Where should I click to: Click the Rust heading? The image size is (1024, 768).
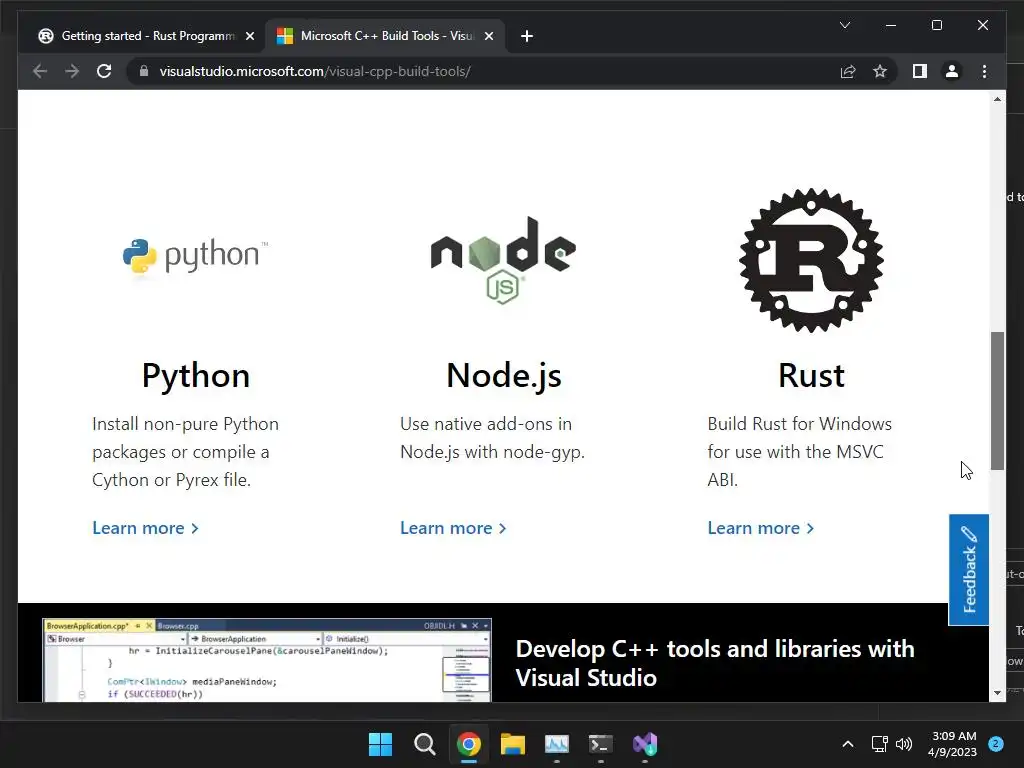(x=811, y=376)
